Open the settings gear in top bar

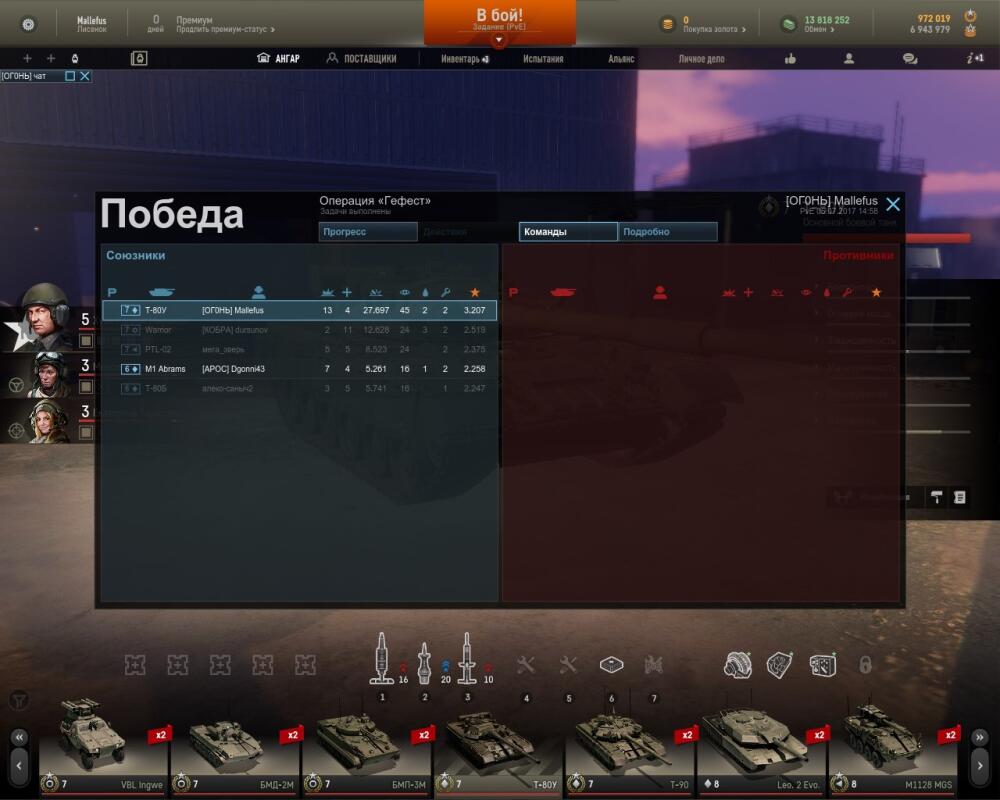(x=28, y=24)
